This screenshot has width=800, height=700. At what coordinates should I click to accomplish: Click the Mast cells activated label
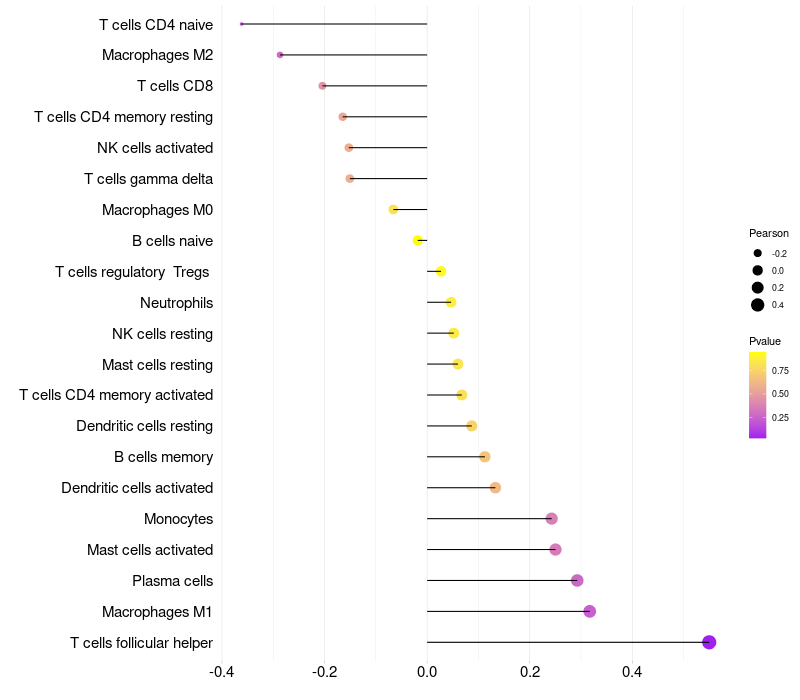coord(150,550)
